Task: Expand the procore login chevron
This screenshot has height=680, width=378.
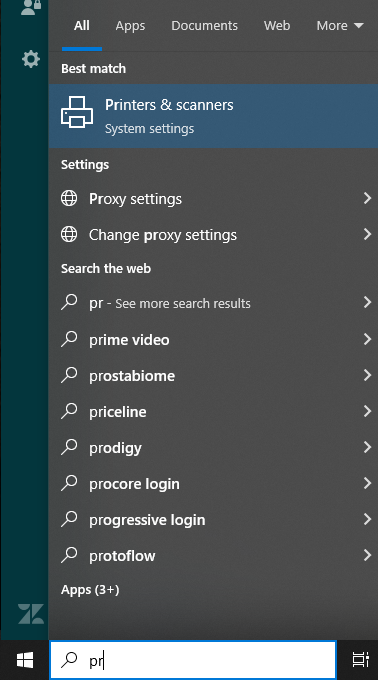Action: [x=367, y=483]
